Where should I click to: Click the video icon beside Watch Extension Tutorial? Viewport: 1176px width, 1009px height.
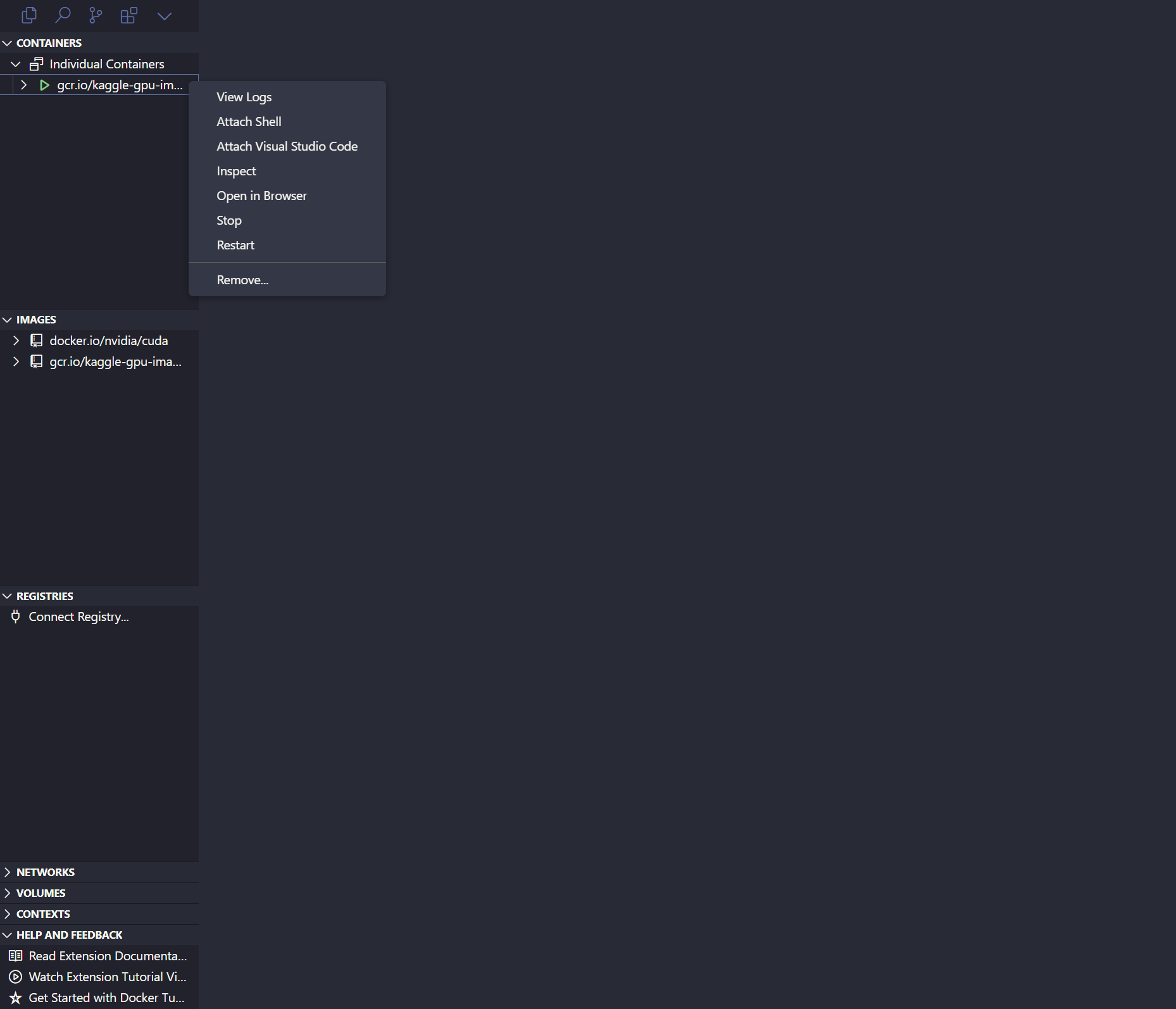15,977
